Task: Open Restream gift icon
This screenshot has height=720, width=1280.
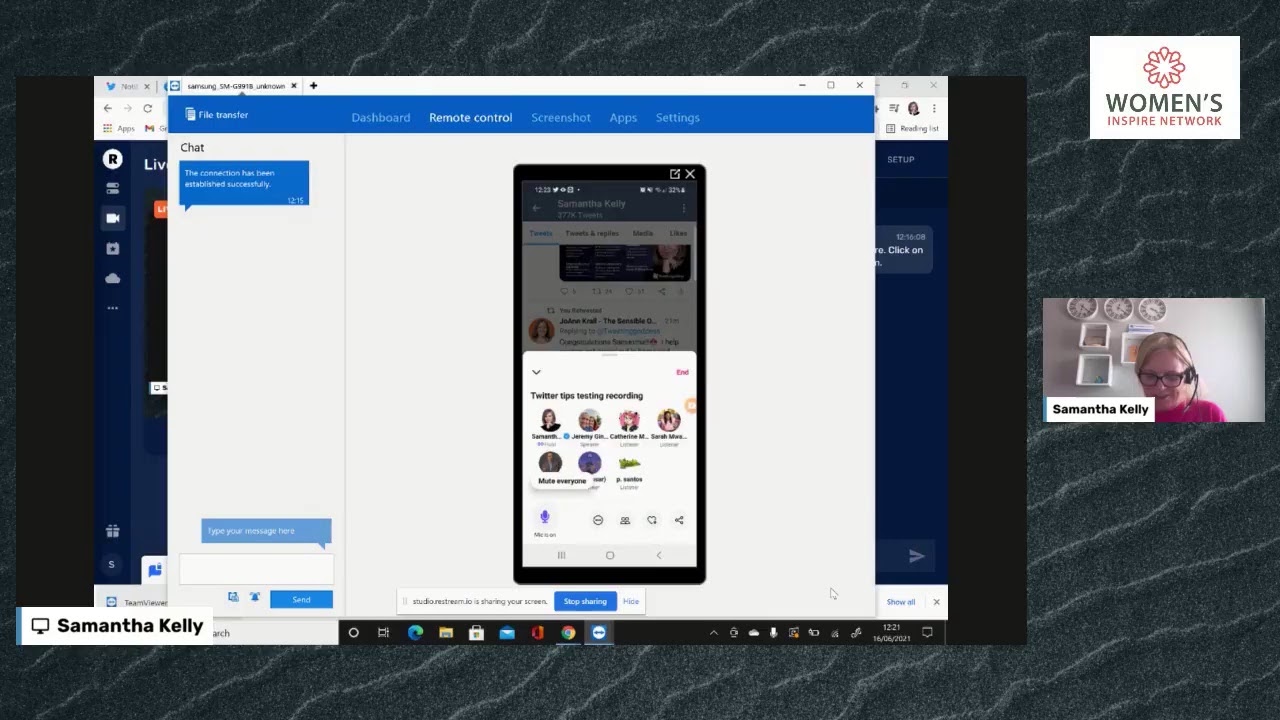Action: pos(112,531)
